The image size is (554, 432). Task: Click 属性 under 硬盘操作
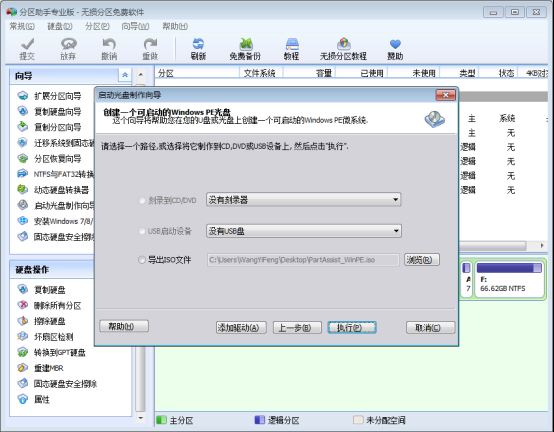[x=34, y=400]
